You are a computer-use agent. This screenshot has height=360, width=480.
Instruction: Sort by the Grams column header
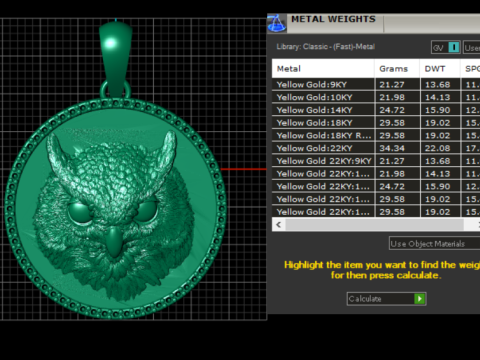(397, 69)
